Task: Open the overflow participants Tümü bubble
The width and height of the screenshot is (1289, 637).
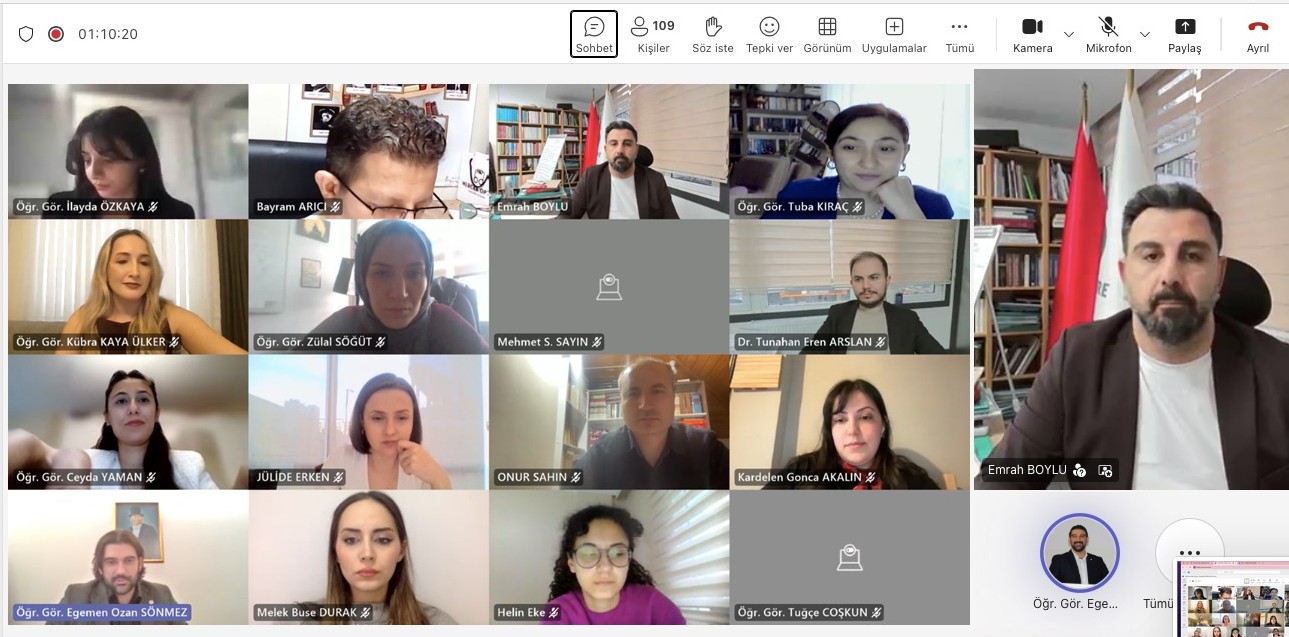Action: (x=1189, y=553)
